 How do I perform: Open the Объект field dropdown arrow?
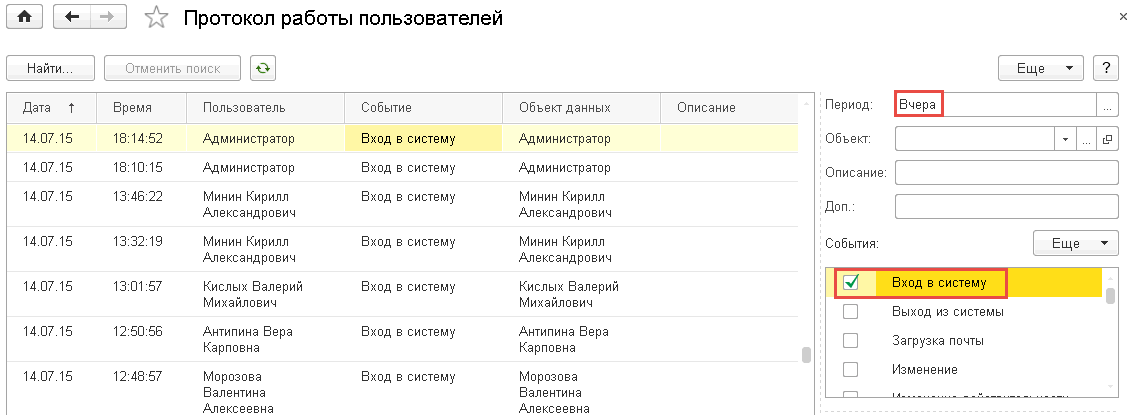coord(1066,139)
